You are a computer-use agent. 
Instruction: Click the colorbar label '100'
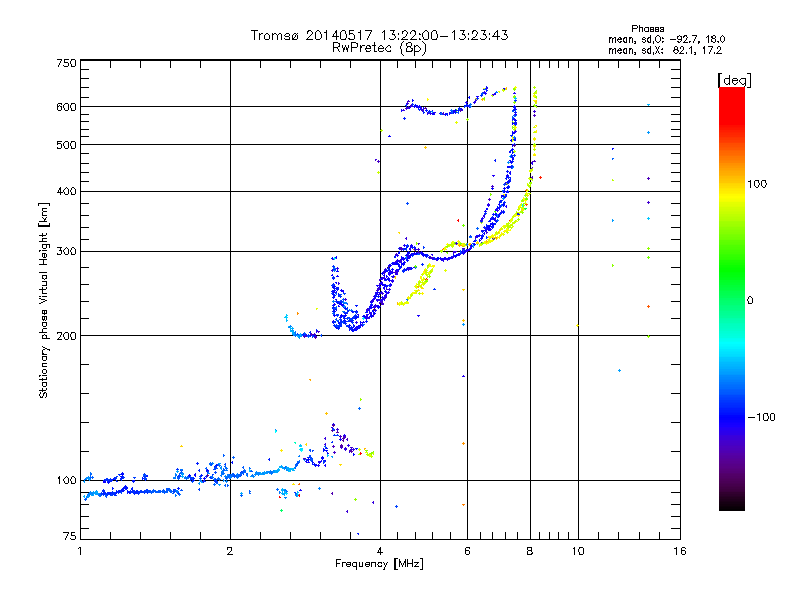coord(757,184)
